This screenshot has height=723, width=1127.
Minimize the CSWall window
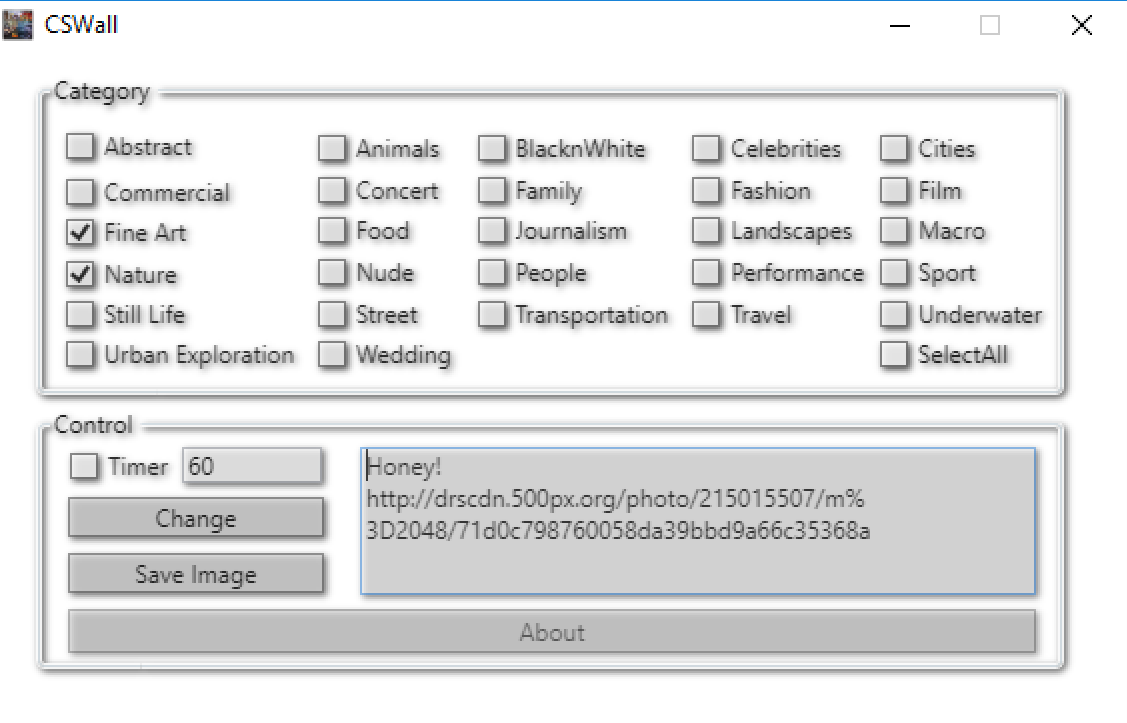[900, 25]
